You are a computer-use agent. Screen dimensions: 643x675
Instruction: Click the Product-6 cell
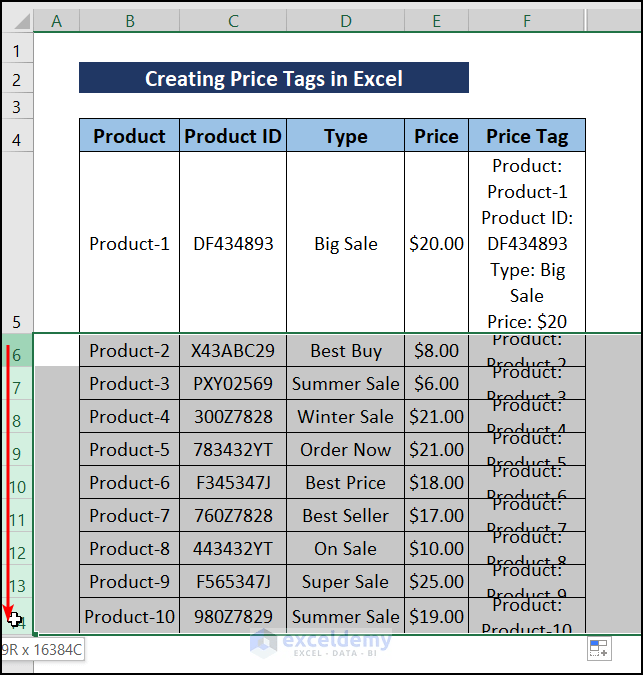pyautogui.click(x=130, y=482)
